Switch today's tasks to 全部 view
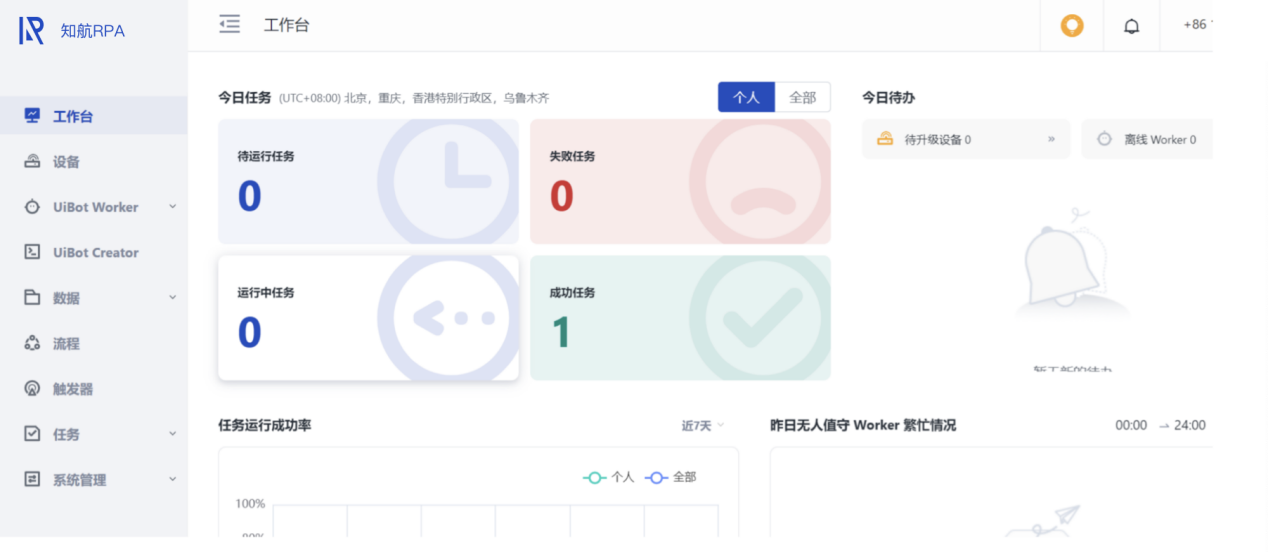The image size is (1268, 552). [x=802, y=97]
